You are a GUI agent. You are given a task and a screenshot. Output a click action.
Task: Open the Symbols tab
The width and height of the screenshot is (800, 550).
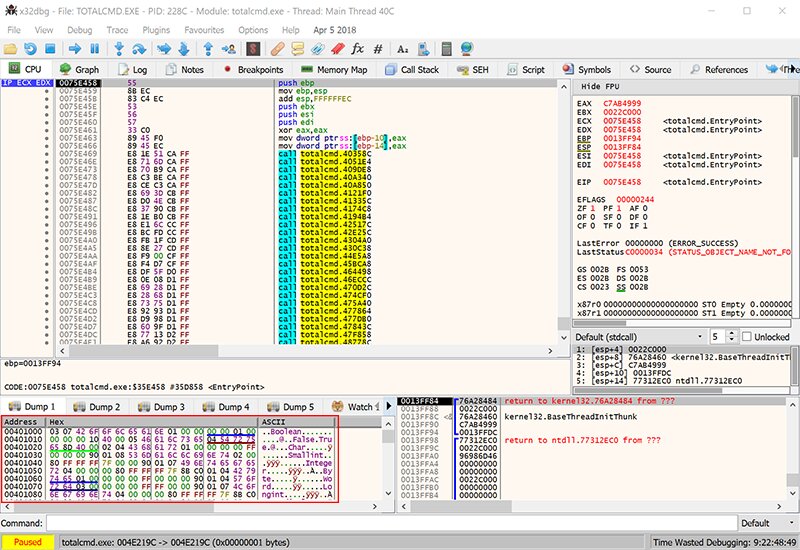click(587, 69)
